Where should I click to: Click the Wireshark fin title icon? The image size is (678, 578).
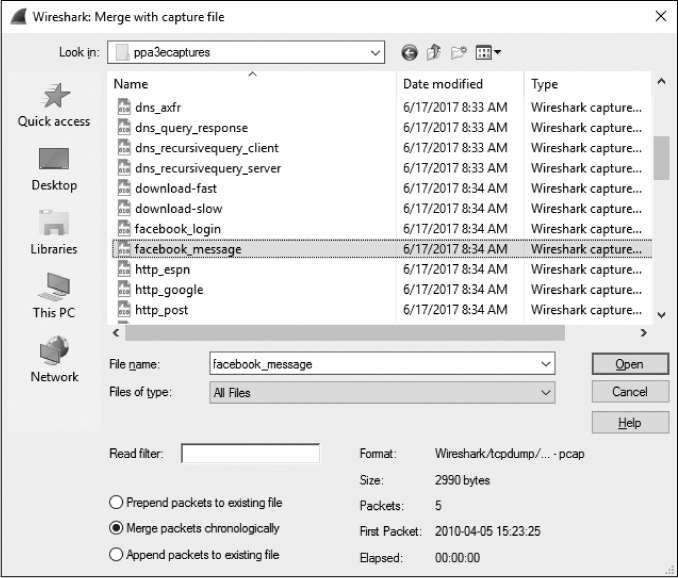pyautogui.click(x=19, y=17)
